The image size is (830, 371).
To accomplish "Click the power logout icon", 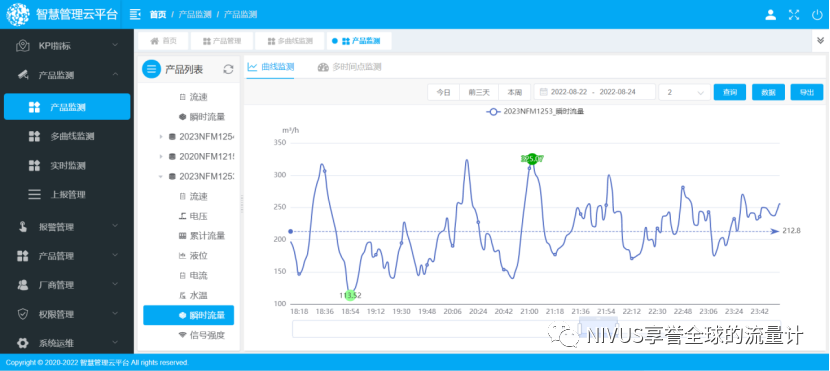I will (817, 15).
